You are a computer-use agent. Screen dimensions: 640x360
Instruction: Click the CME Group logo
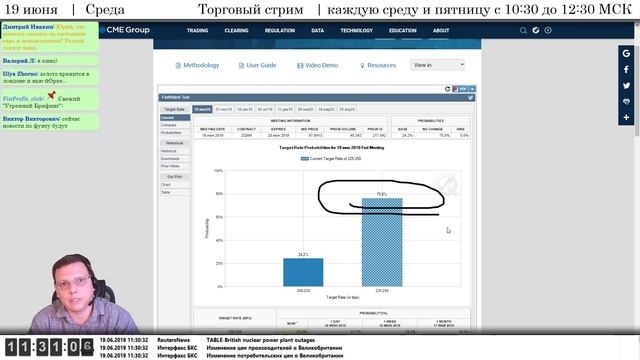click(125, 30)
